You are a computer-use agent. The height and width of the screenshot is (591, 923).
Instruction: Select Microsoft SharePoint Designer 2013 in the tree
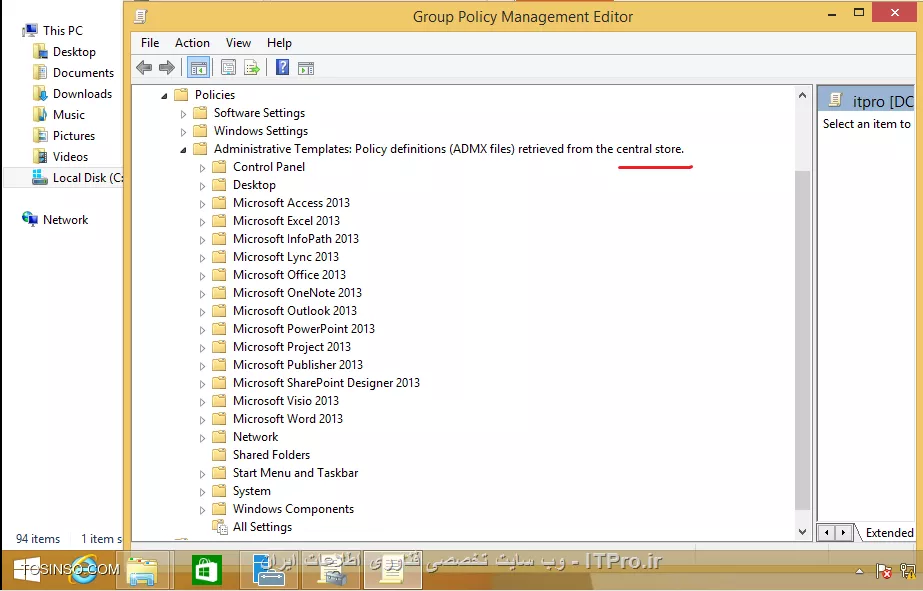click(326, 383)
